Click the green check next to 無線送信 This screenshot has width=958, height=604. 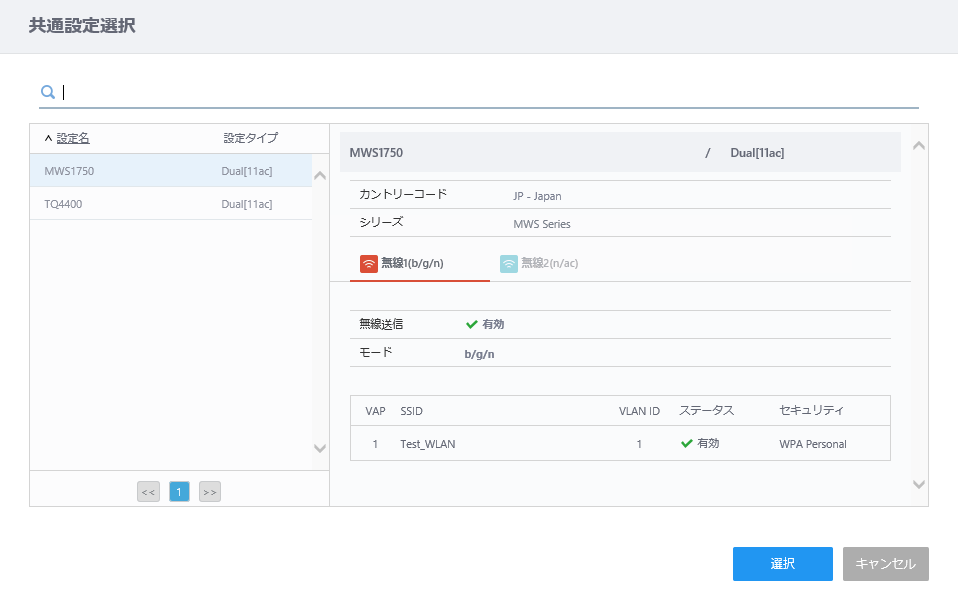(471, 324)
